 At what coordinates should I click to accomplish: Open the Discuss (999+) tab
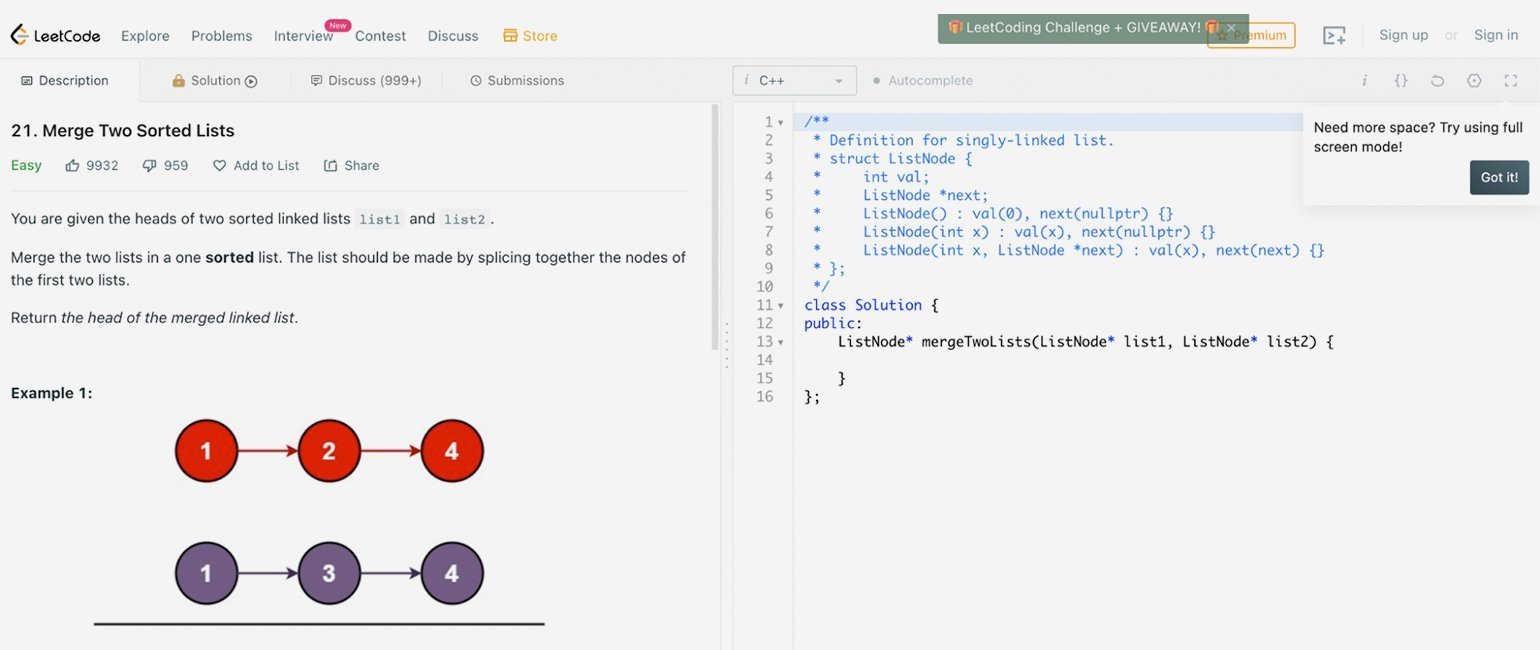(x=366, y=80)
